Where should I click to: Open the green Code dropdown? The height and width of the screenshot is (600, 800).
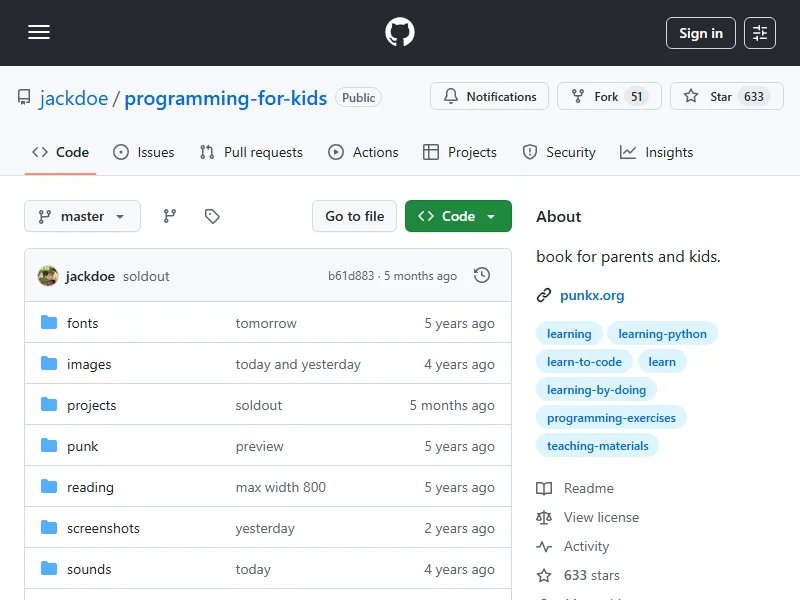[x=458, y=216]
